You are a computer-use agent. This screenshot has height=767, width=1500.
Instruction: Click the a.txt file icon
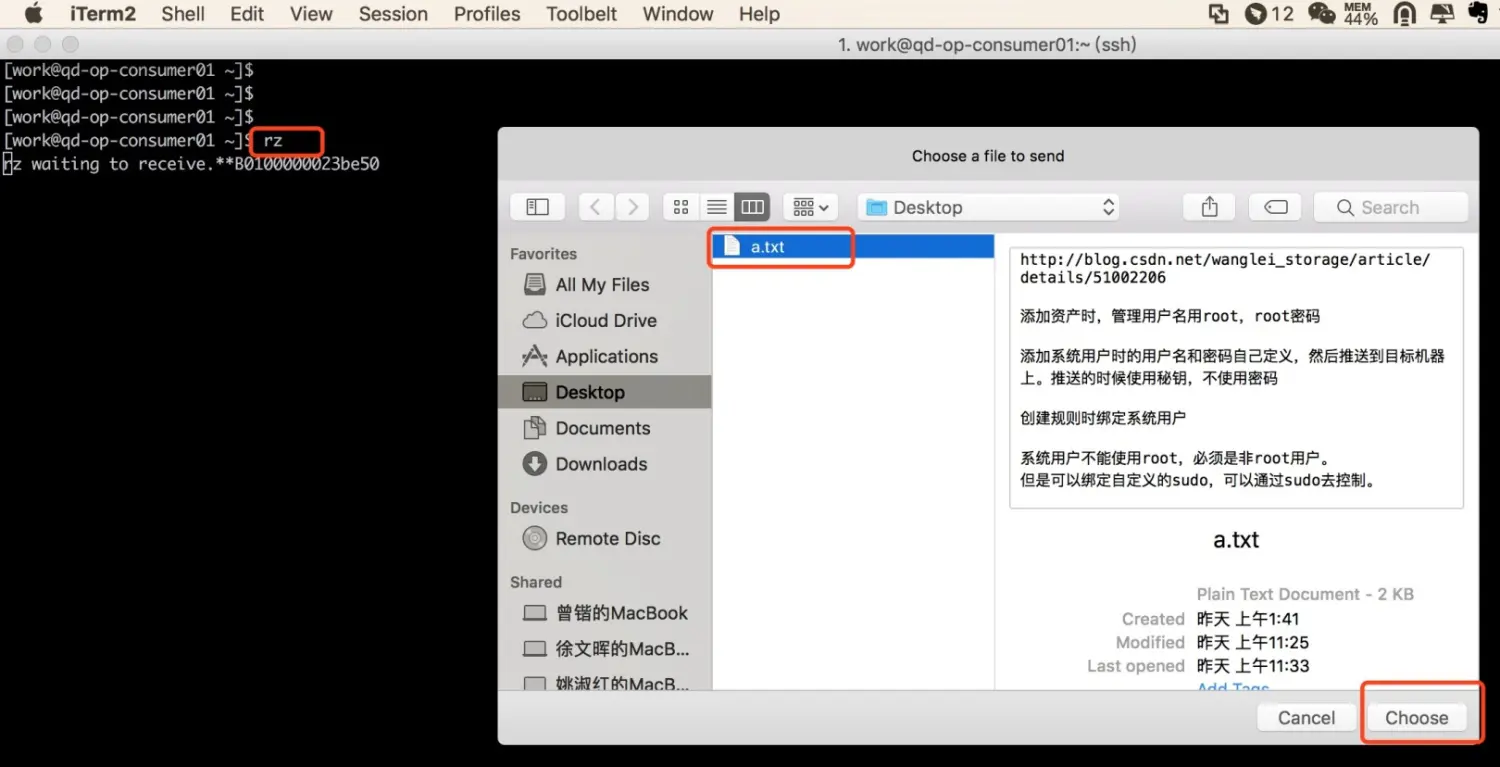(732, 246)
